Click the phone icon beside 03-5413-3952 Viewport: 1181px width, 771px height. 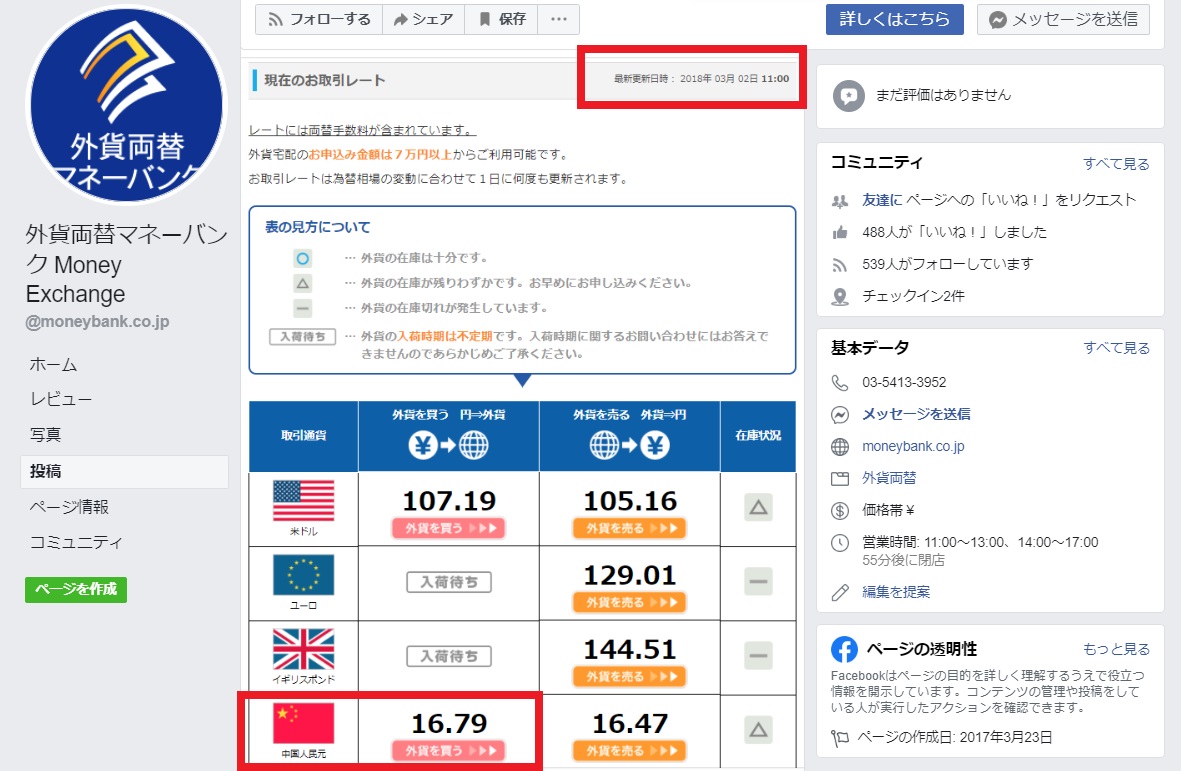(x=840, y=382)
